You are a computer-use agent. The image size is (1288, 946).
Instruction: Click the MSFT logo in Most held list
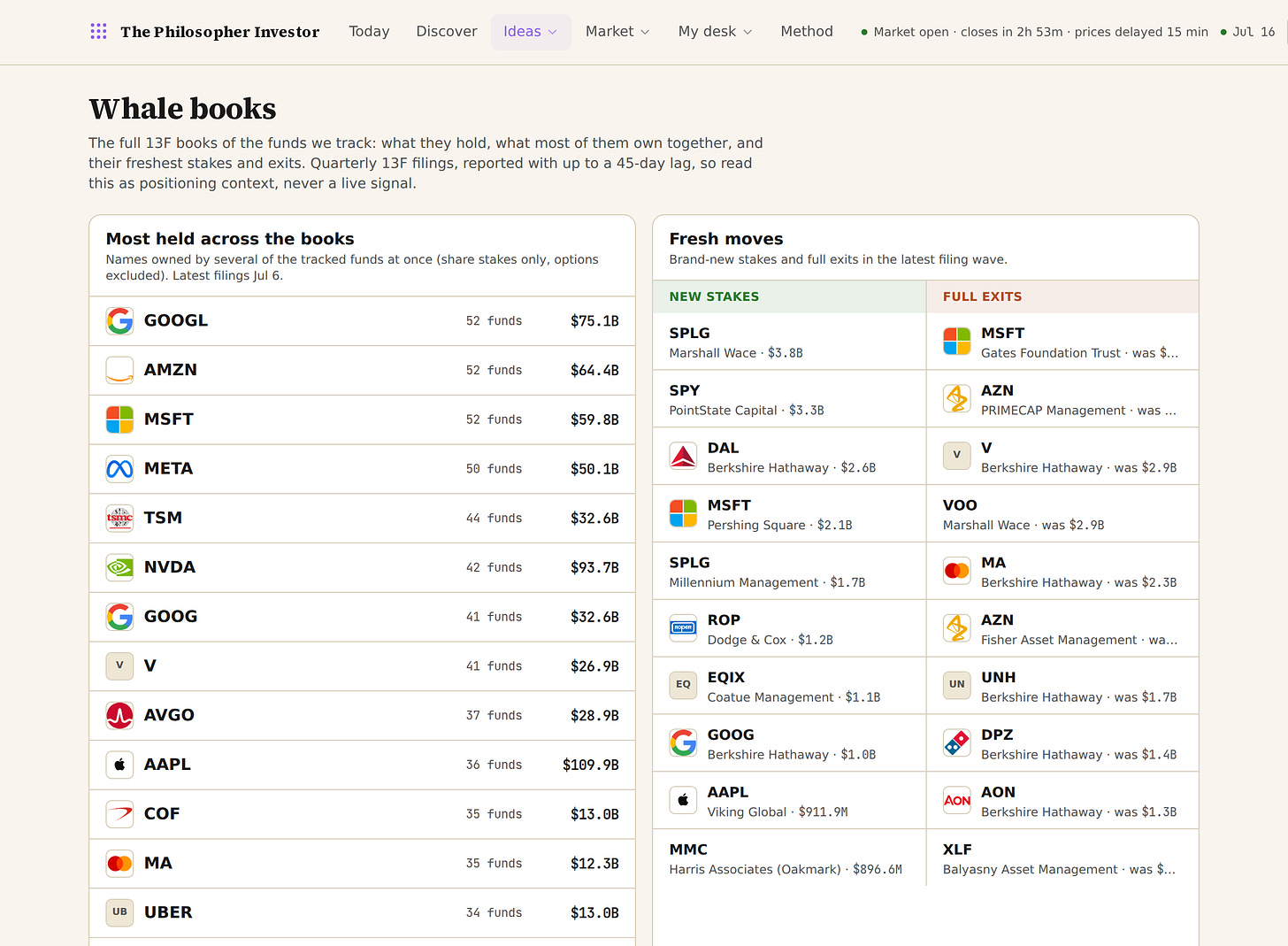(x=119, y=419)
